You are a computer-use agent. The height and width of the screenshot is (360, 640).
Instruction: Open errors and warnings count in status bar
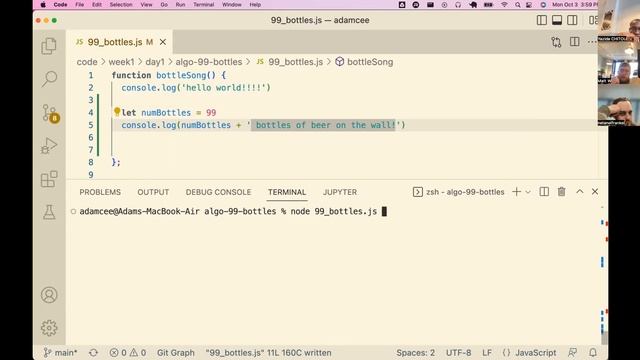pos(128,353)
